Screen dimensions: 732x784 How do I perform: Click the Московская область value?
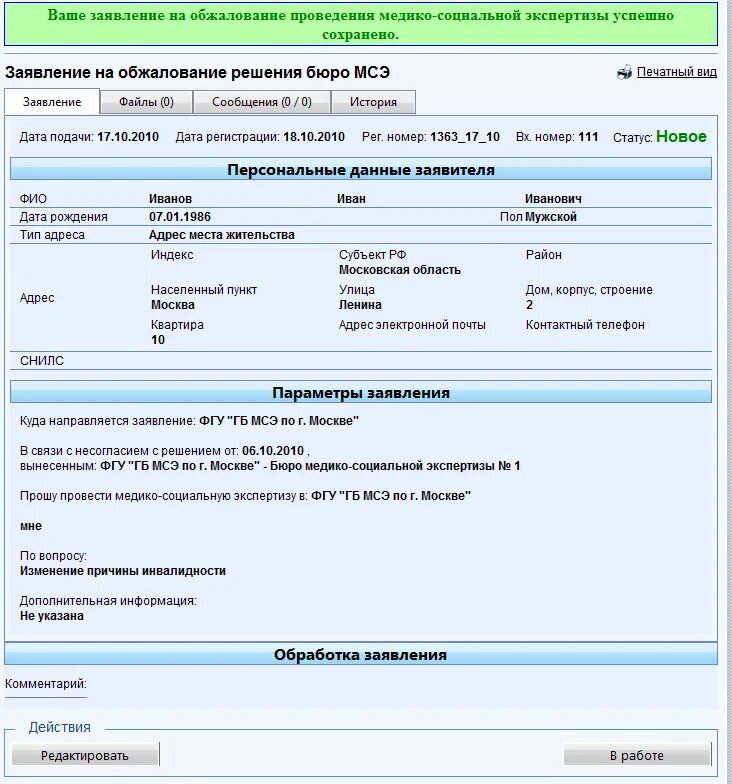[400, 270]
